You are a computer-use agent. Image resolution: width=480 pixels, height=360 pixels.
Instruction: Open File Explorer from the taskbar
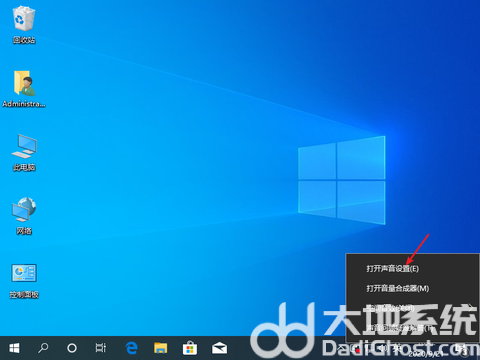(160, 348)
